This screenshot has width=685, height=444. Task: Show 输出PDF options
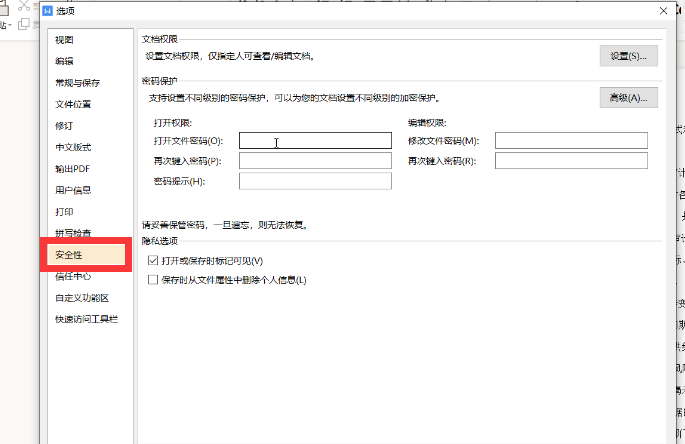[72, 169]
